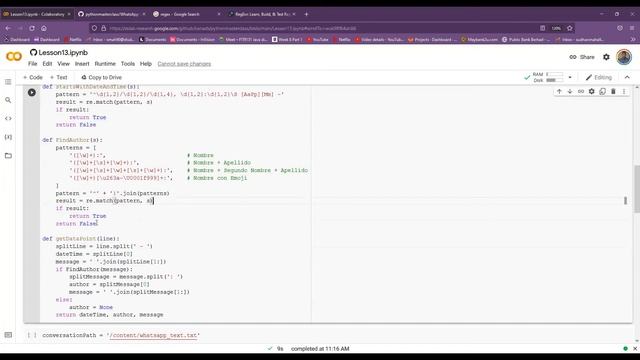Open the RAM Disk resources dropdown arrow
Image resolution: width=640 pixels, height=360 pixels.
pyautogui.click(x=570, y=77)
